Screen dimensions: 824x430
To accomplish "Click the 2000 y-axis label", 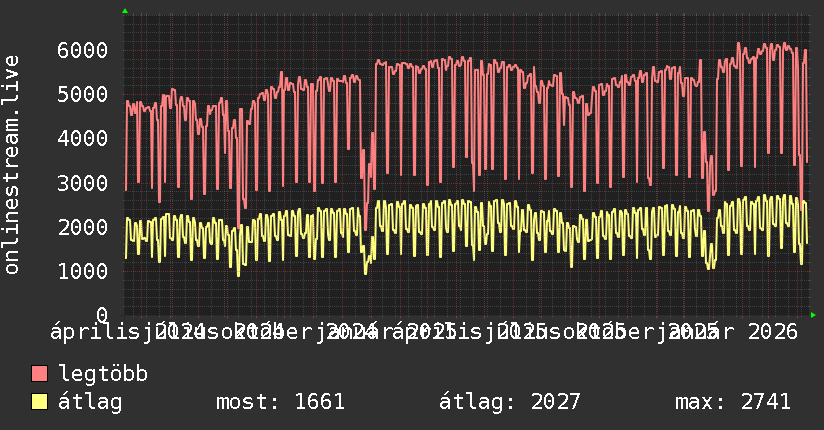I will point(83,227).
